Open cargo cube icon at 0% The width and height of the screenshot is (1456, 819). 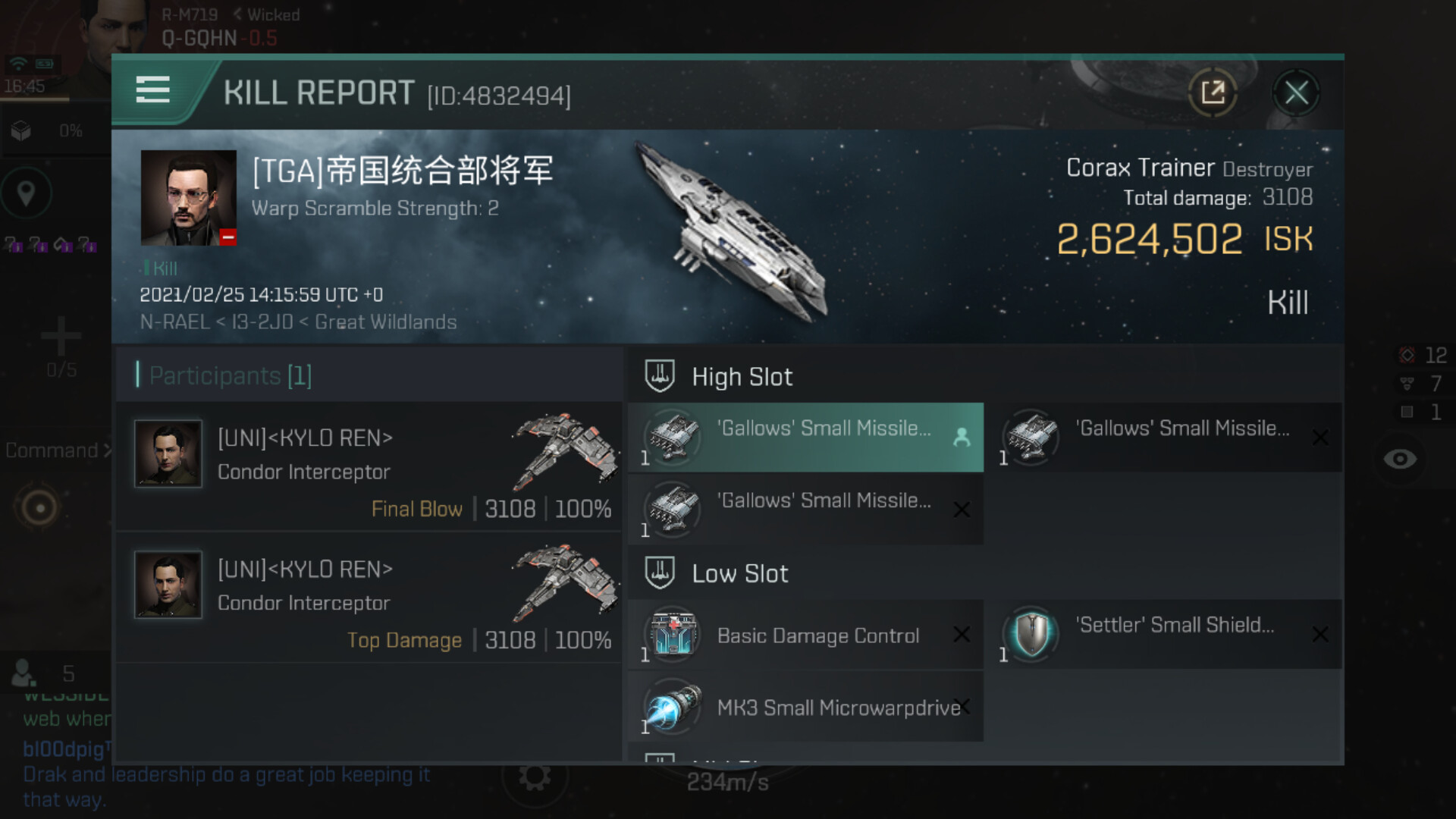click(21, 131)
